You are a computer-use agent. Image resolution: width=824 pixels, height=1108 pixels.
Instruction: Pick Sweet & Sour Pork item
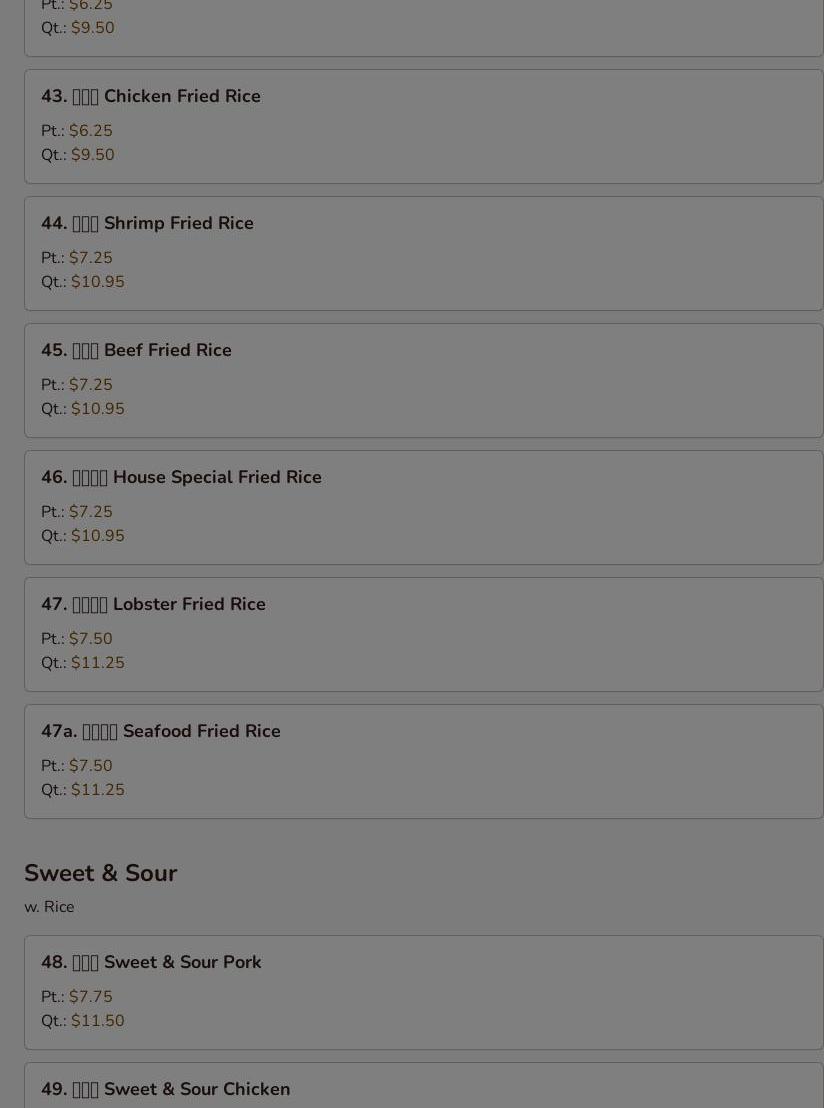pyautogui.click(x=423, y=993)
